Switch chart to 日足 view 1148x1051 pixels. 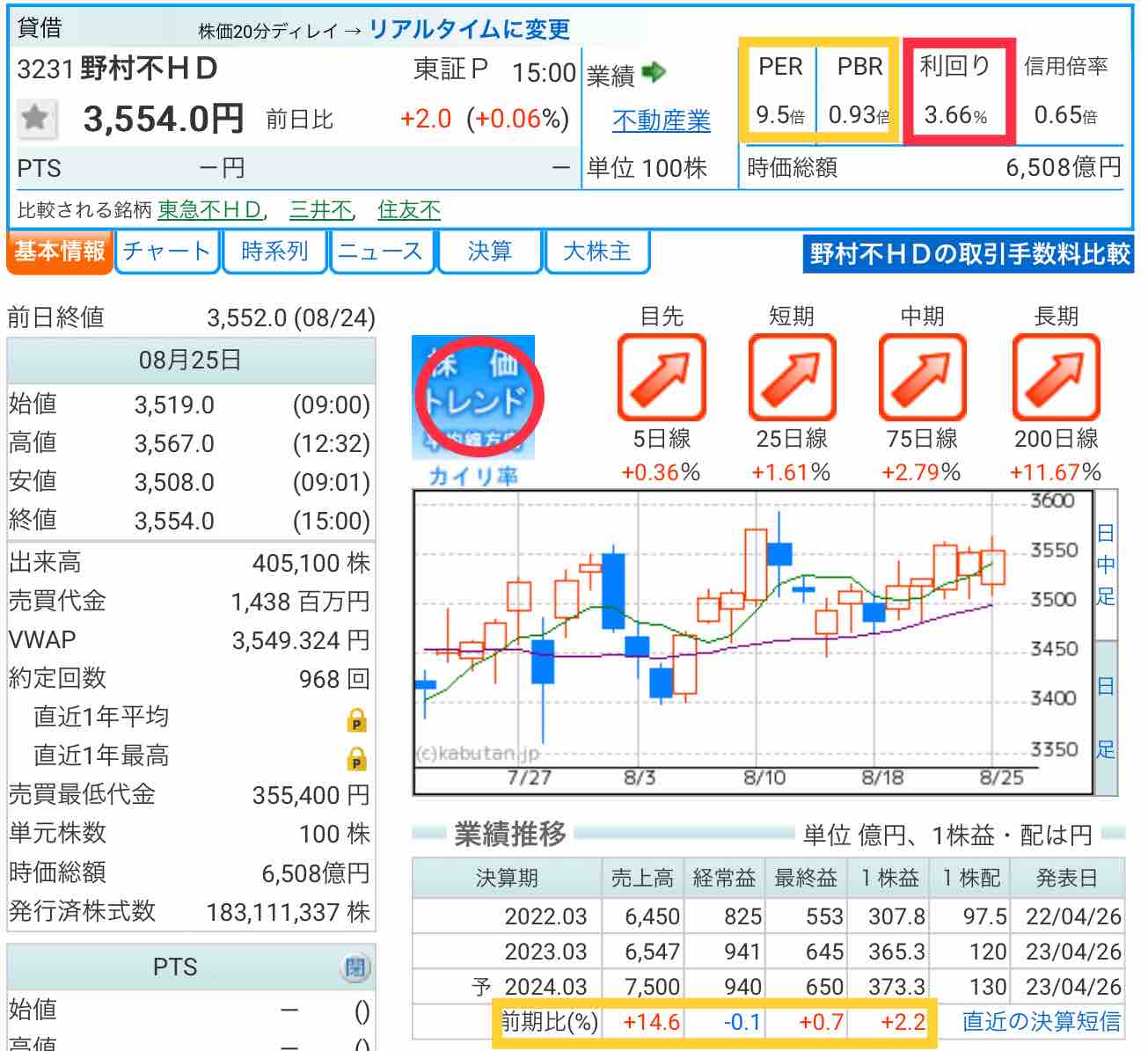point(1106,717)
